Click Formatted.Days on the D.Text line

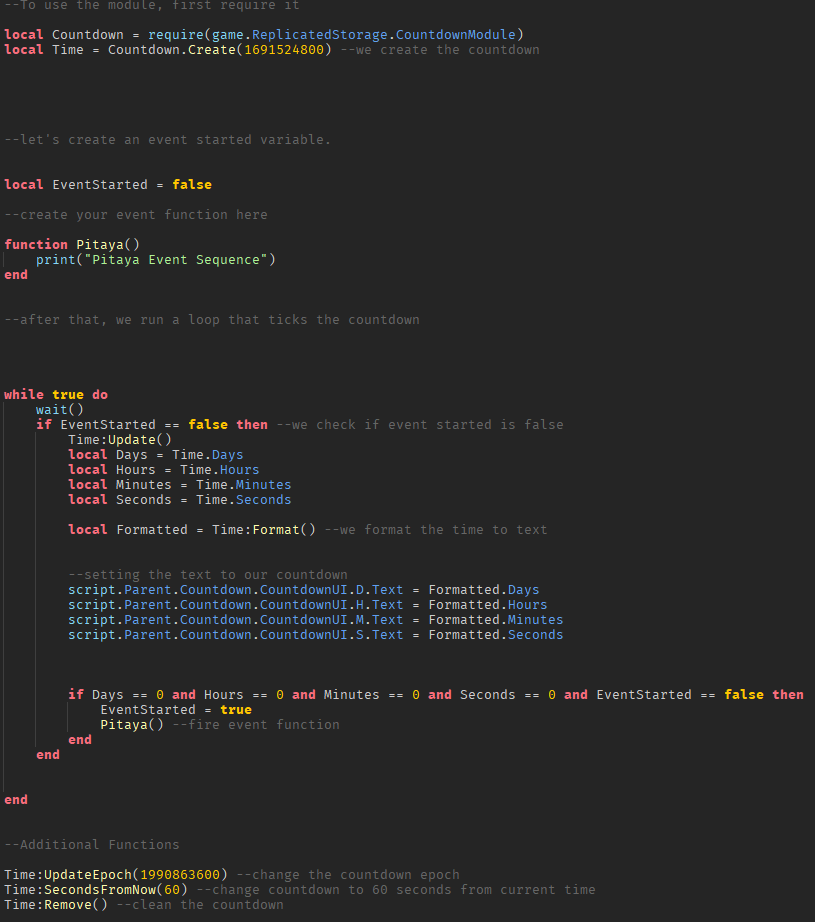484,590
